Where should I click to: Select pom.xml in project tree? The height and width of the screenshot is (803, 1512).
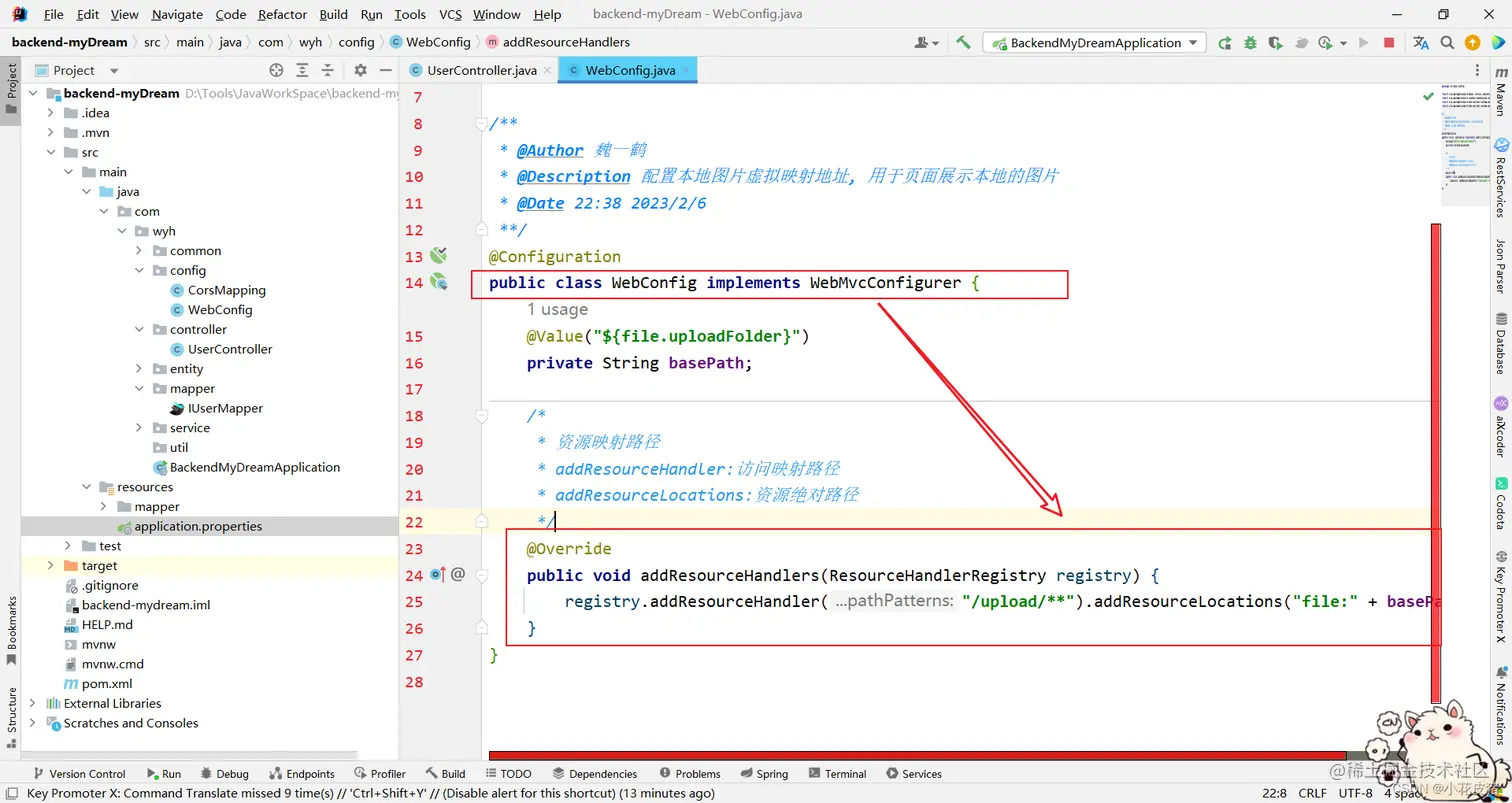pyautogui.click(x=106, y=684)
